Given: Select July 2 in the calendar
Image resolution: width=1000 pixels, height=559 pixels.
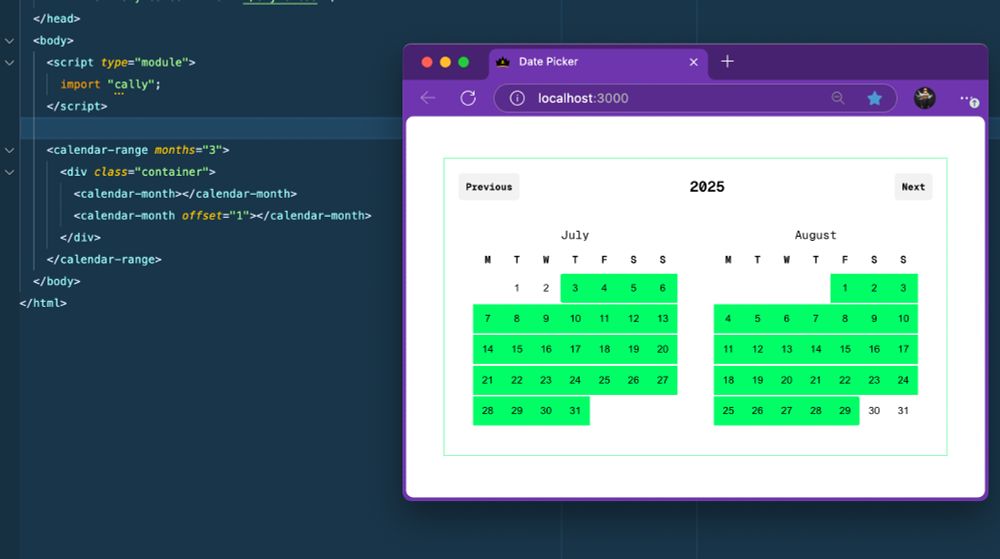Looking at the screenshot, I should [546, 288].
